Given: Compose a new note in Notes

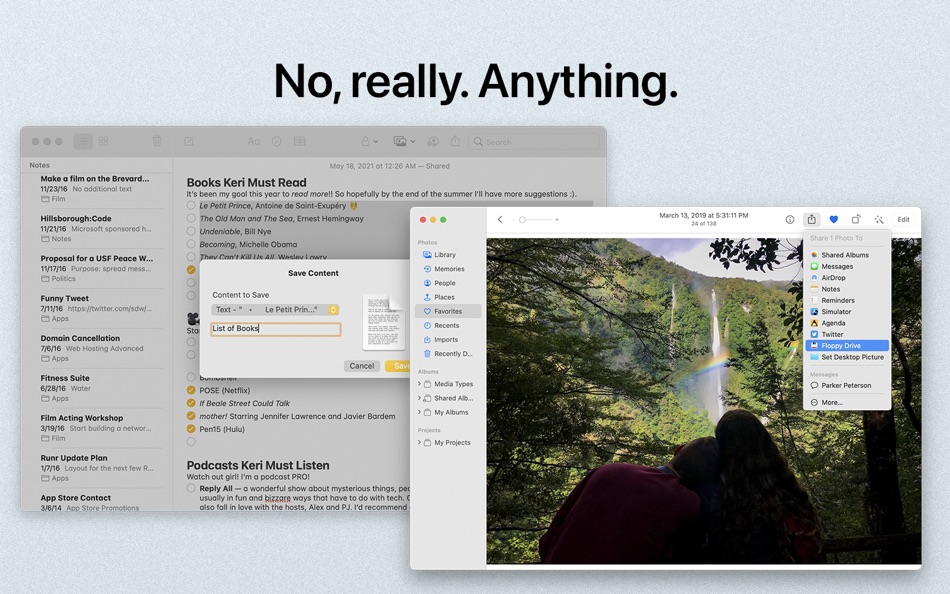Looking at the screenshot, I should tap(189, 141).
